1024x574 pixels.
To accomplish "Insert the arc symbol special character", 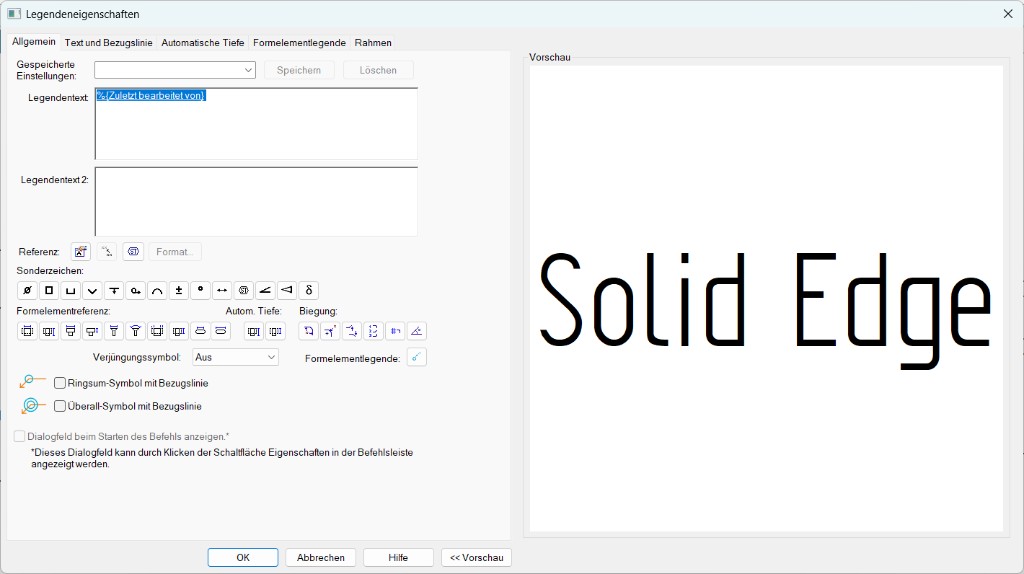I will pyautogui.click(x=157, y=290).
